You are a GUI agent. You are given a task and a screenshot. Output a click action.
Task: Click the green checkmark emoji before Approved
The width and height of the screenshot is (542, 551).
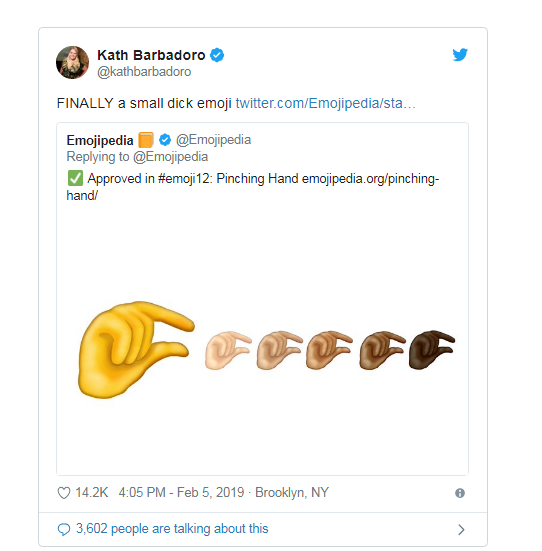75,178
